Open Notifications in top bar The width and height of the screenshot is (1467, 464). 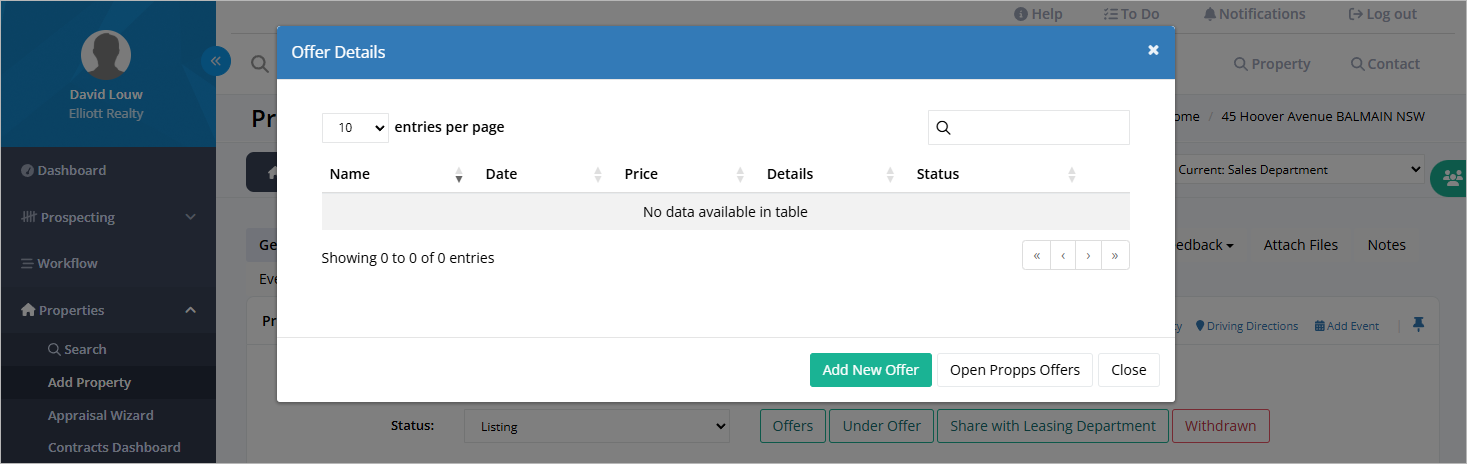click(x=1254, y=14)
